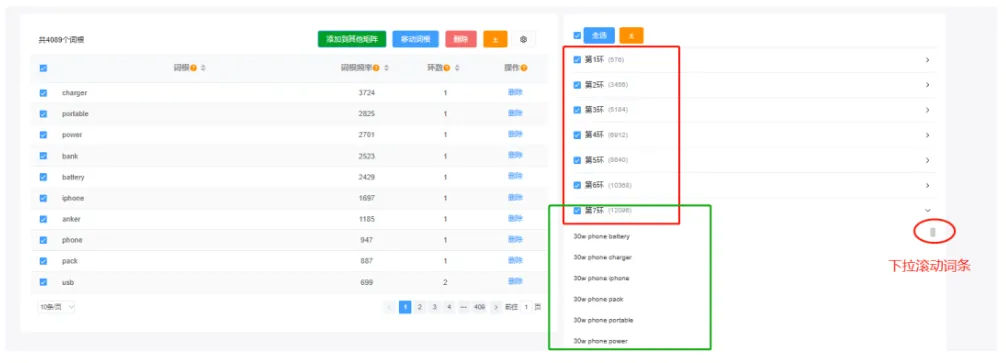Uncheck the 第4环 checkbox

(x=577, y=135)
